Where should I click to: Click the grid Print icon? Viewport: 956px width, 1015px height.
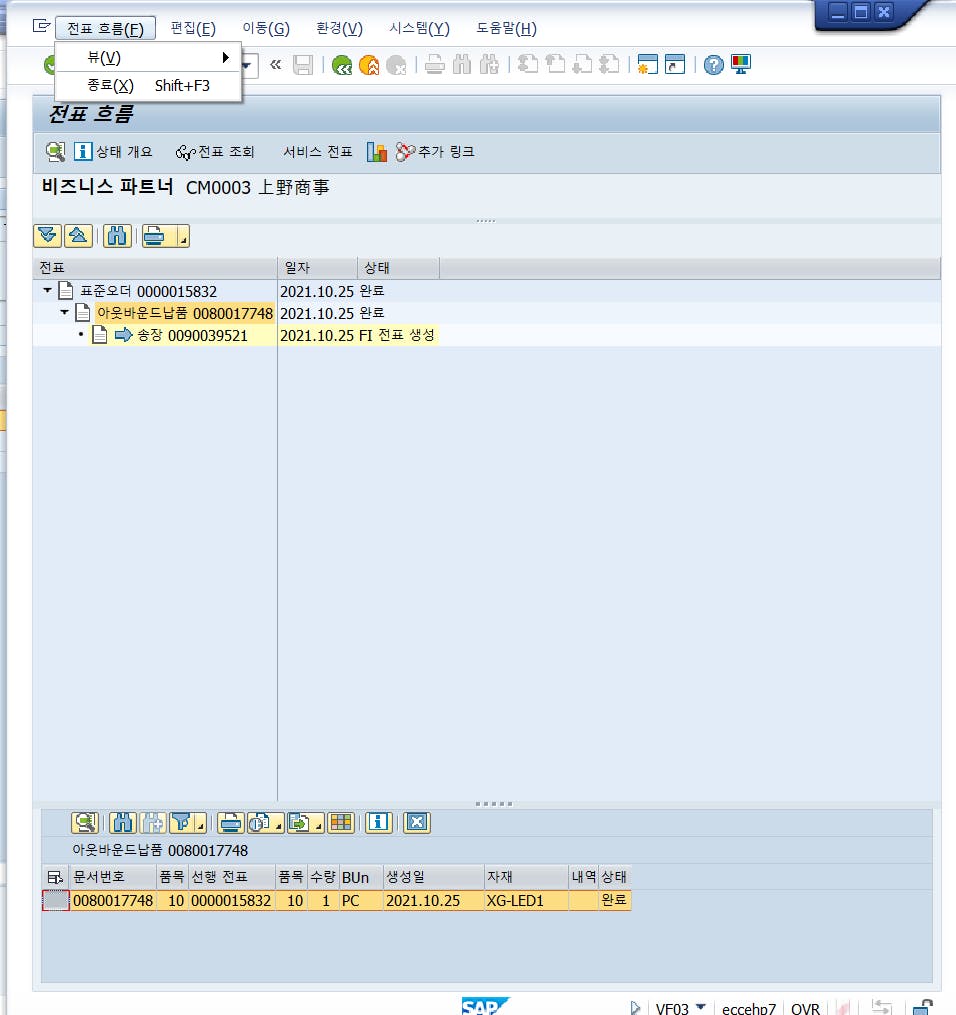(x=230, y=823)
